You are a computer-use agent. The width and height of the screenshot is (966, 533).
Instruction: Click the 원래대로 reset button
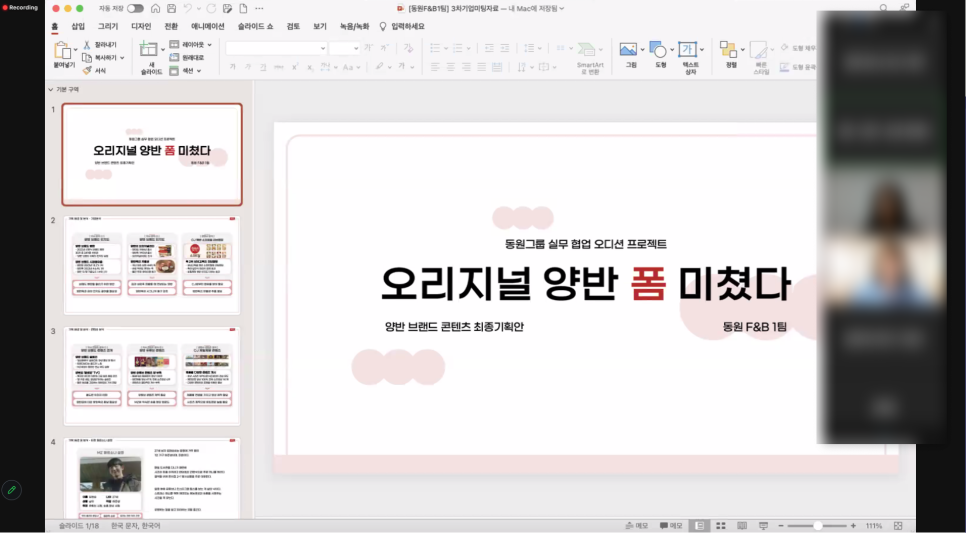187,57
